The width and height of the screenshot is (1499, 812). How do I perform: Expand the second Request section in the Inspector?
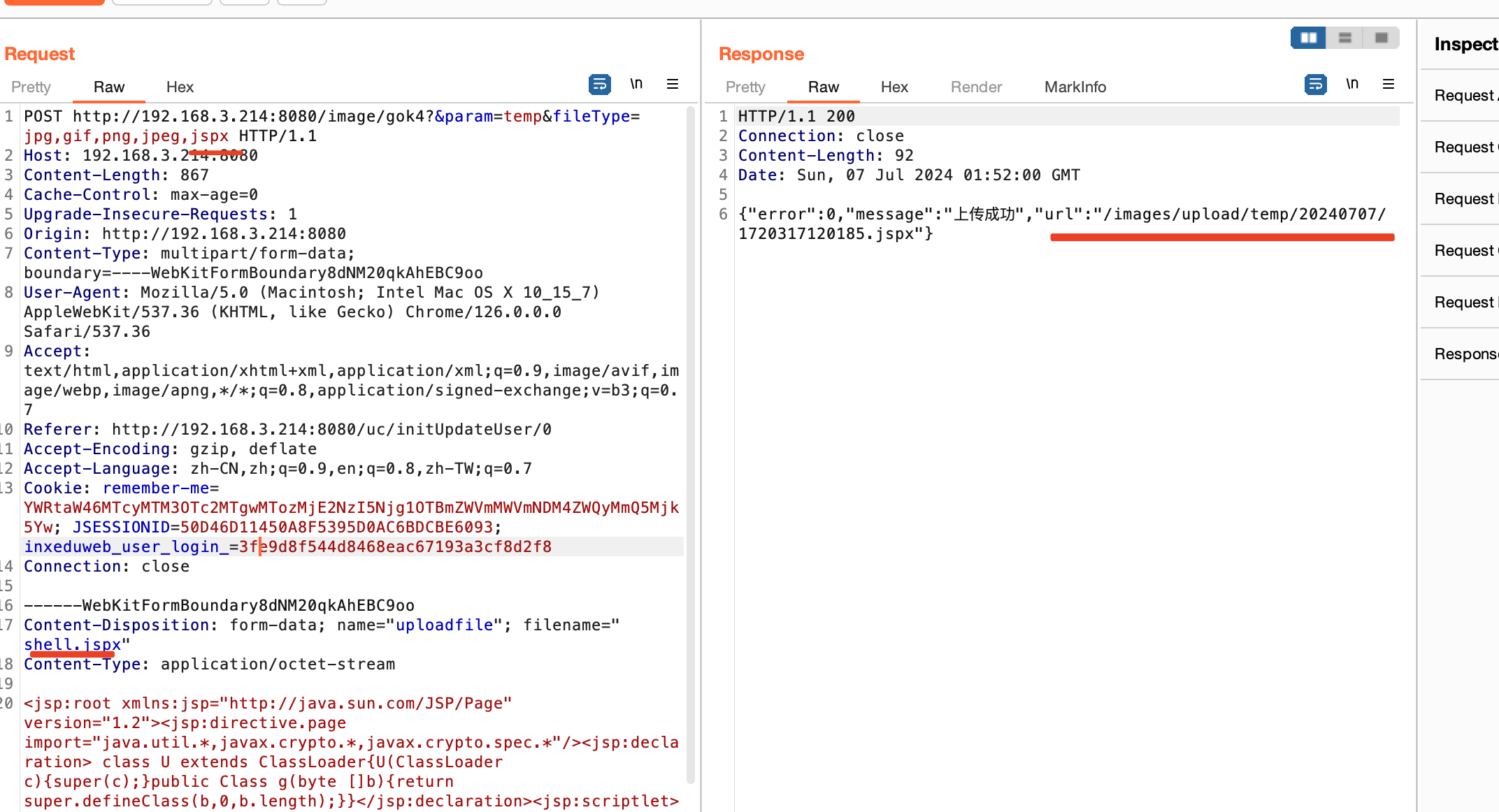1464,147
